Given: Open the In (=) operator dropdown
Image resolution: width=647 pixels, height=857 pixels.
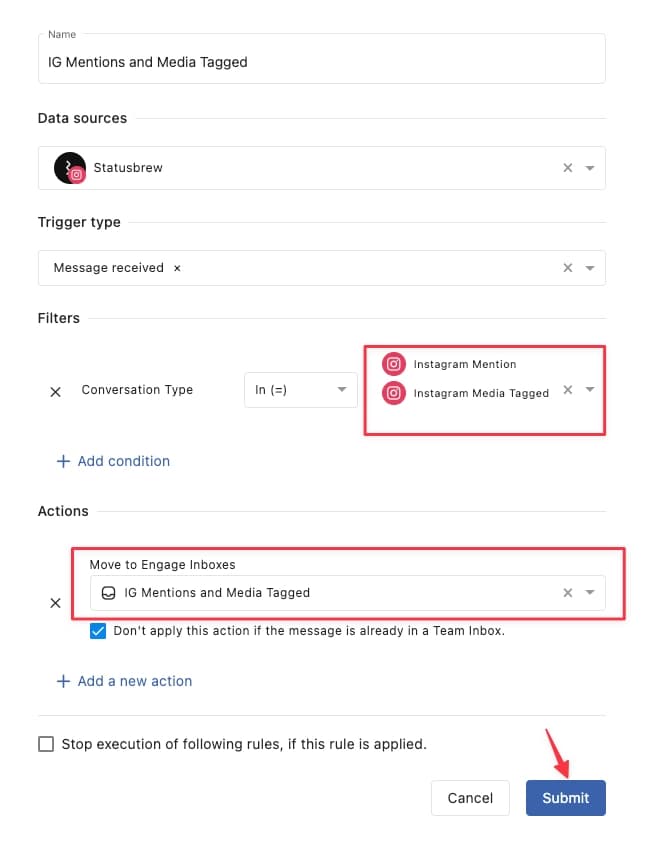Looking at the screenshot, I should (x=300, y=390).
